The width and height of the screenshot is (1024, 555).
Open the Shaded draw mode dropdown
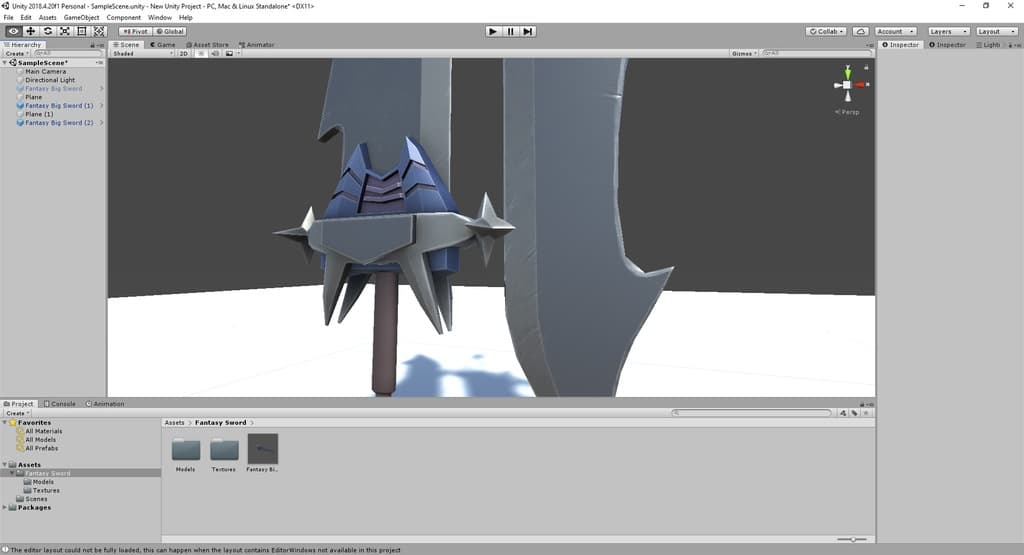pyautogui.click(x=142, y=53)
